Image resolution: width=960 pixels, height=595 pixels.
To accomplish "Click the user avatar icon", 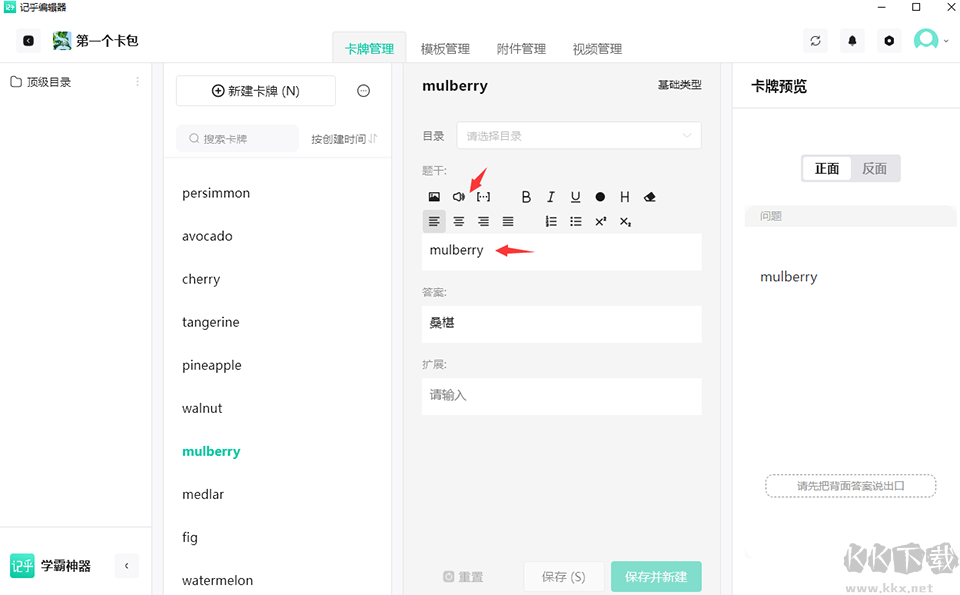I will (926, 40).
